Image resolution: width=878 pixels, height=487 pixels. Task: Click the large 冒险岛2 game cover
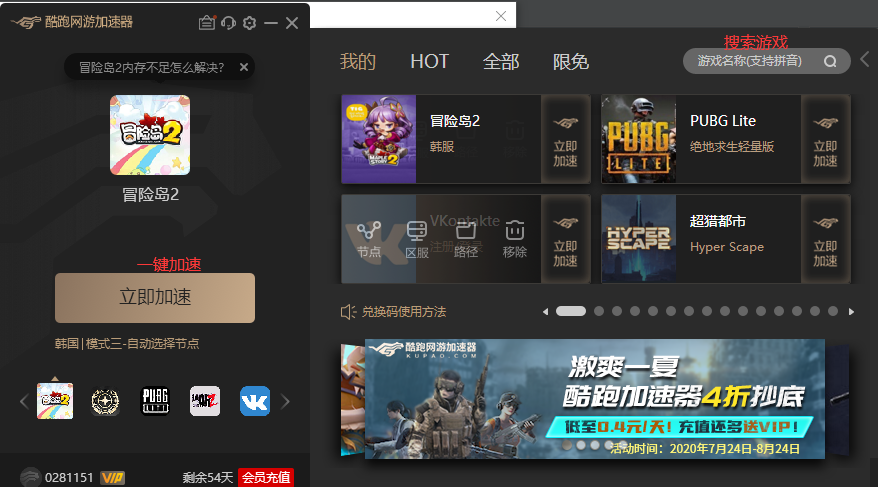tap(150, 135)
